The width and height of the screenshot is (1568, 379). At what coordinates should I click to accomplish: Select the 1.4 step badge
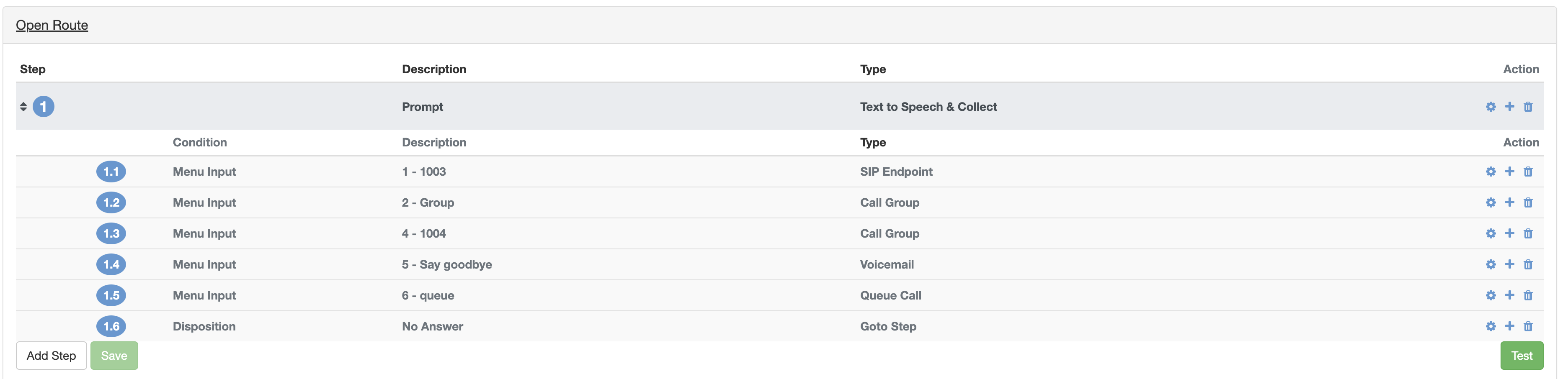111,265
